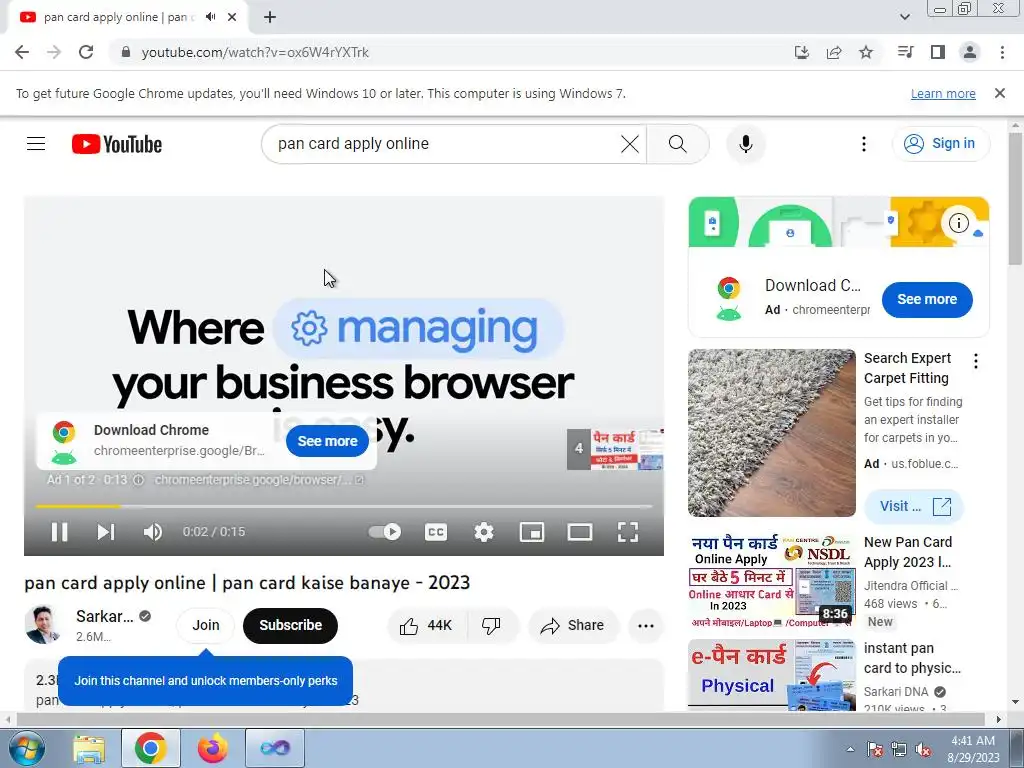
Task: Clear the YouTube search query
Action: coord(630,144)
